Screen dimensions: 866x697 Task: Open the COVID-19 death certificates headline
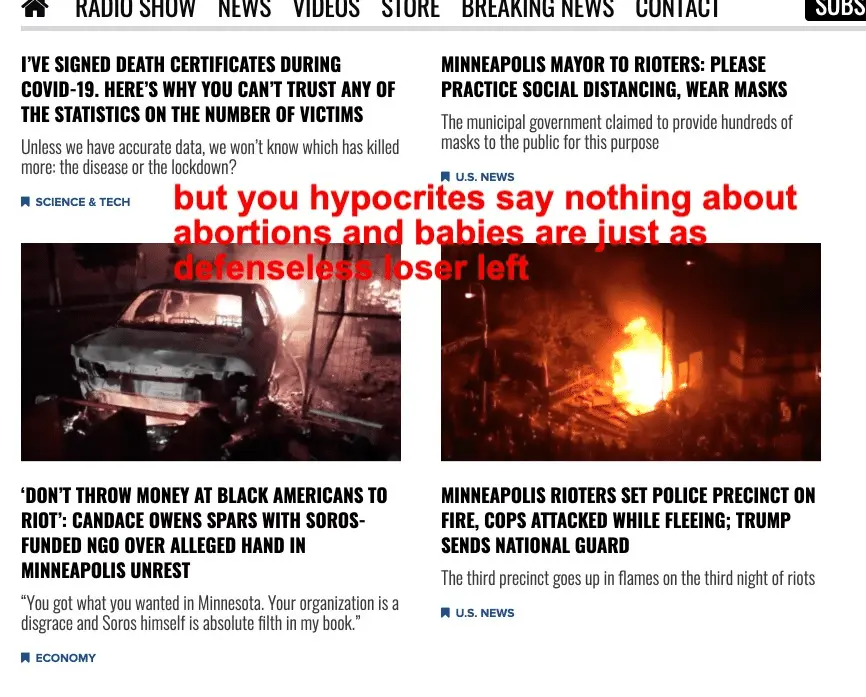click(x=208, y=89)
